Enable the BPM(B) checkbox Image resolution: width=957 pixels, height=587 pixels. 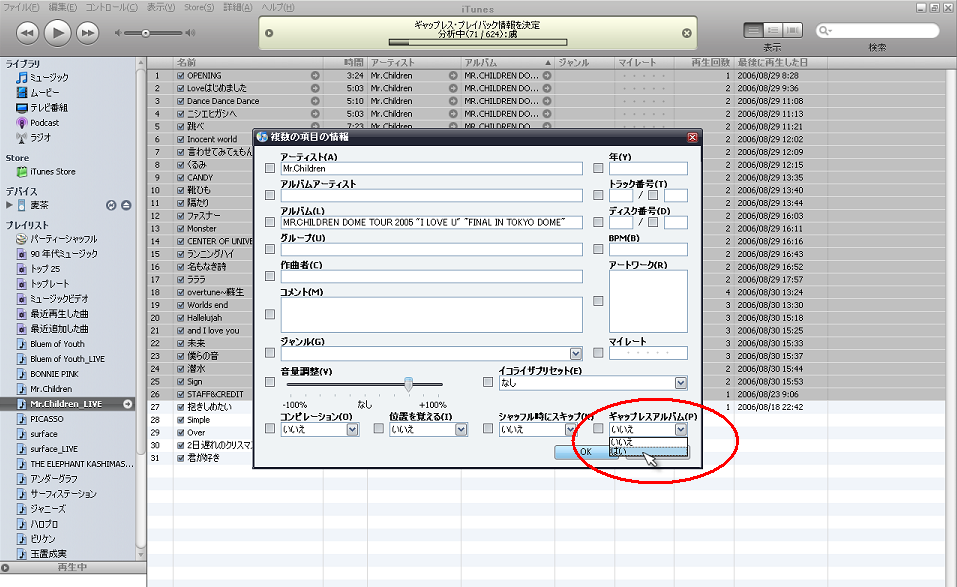click(598, 249)
